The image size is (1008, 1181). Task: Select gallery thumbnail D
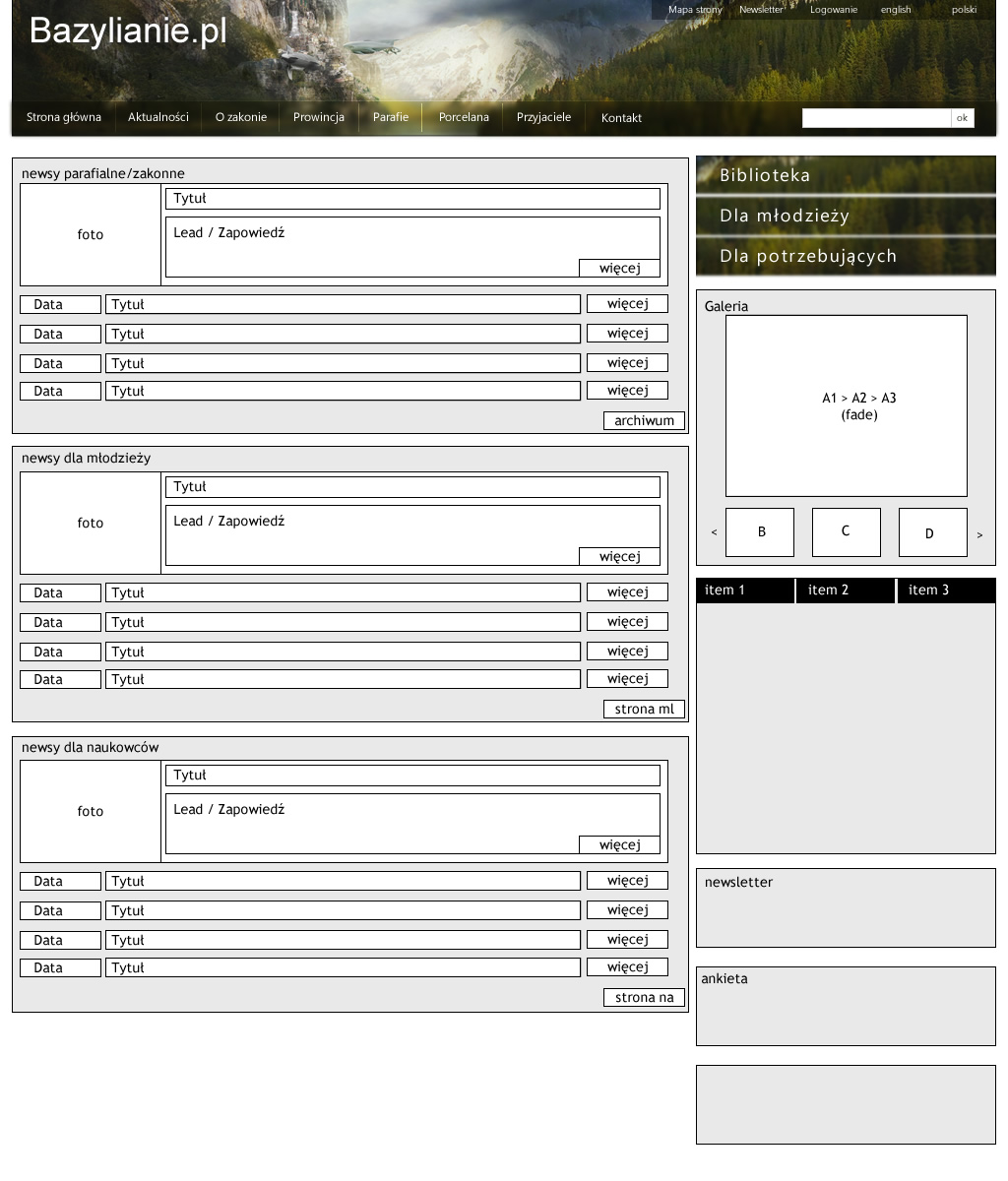pyautogui.click(x=932, y=532)
